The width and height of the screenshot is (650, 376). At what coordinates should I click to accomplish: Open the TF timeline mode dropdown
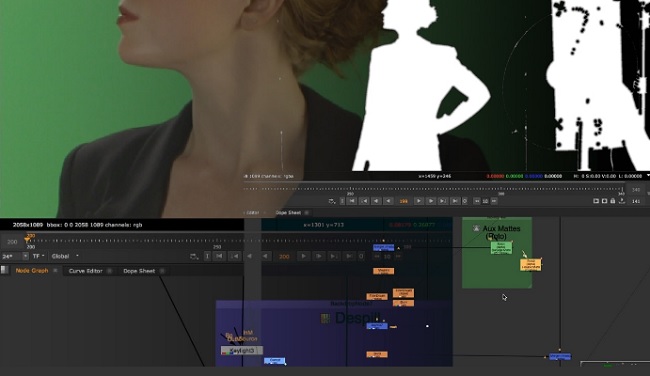(x=38, y=256)
